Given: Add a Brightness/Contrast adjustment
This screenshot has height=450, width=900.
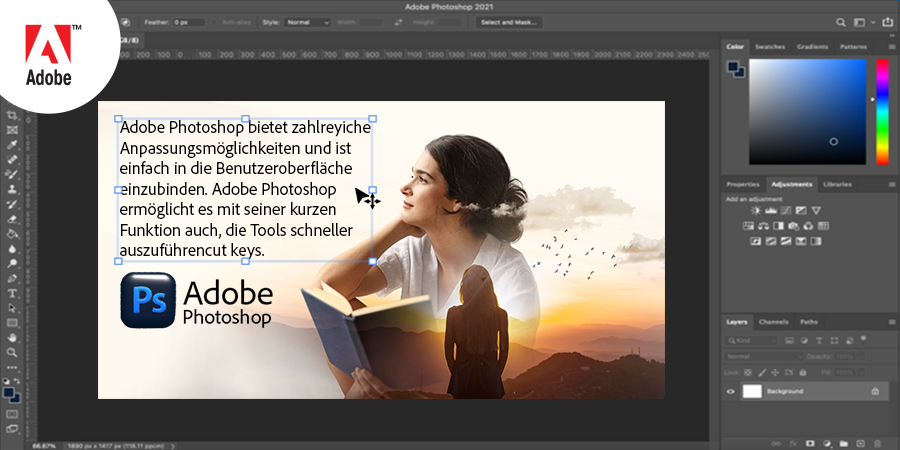Looking at the screenshot, I should (756, 211).
